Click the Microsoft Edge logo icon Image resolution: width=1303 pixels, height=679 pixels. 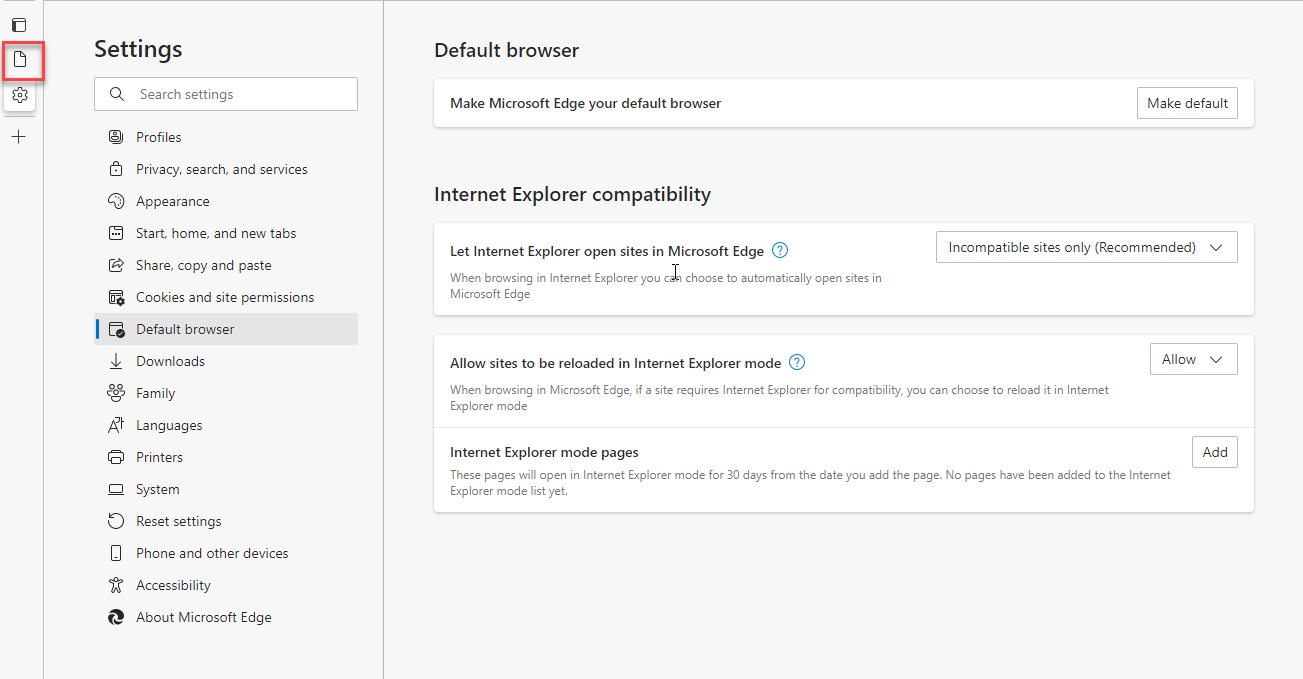116,617
